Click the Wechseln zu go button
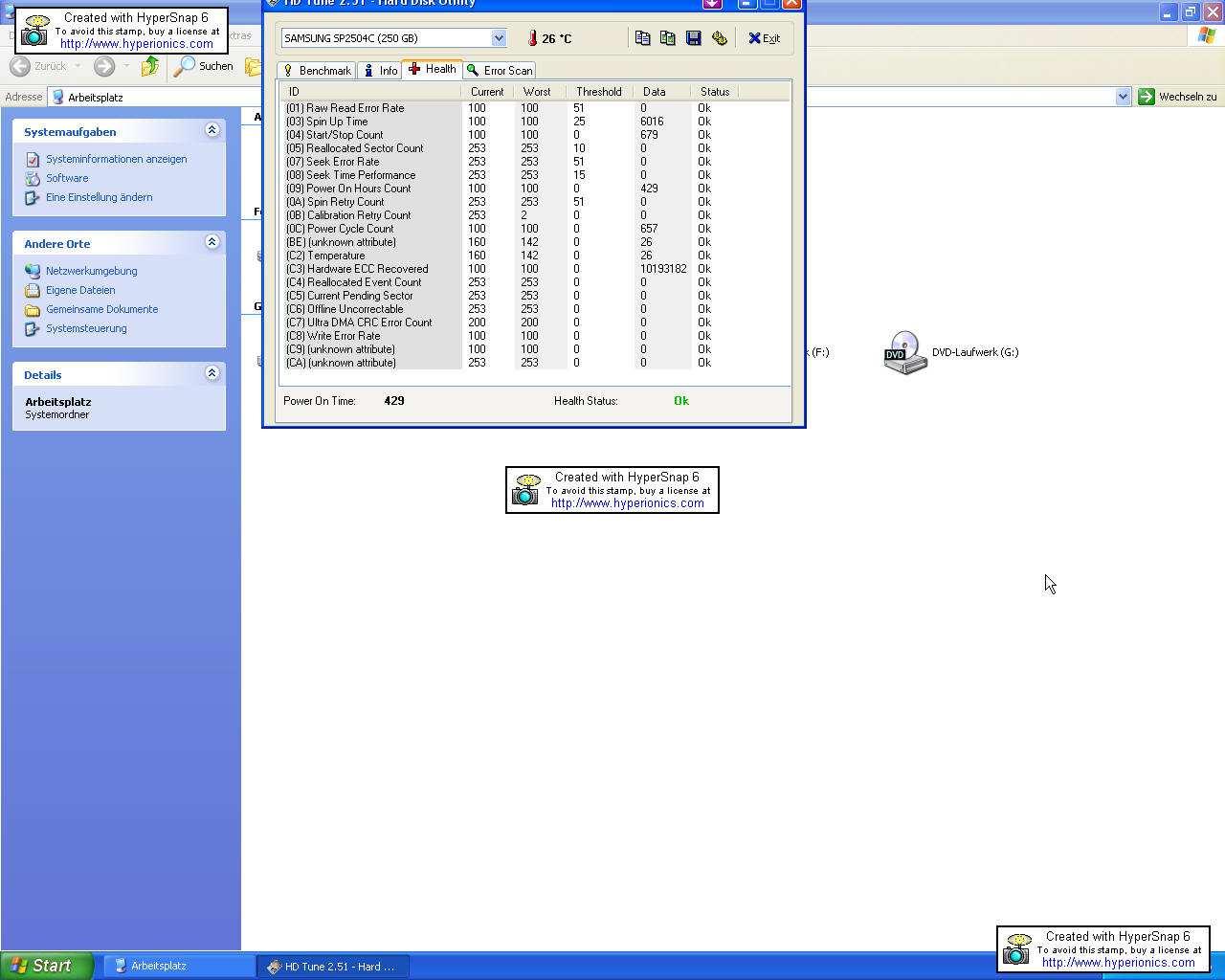 coord(1178,97)
